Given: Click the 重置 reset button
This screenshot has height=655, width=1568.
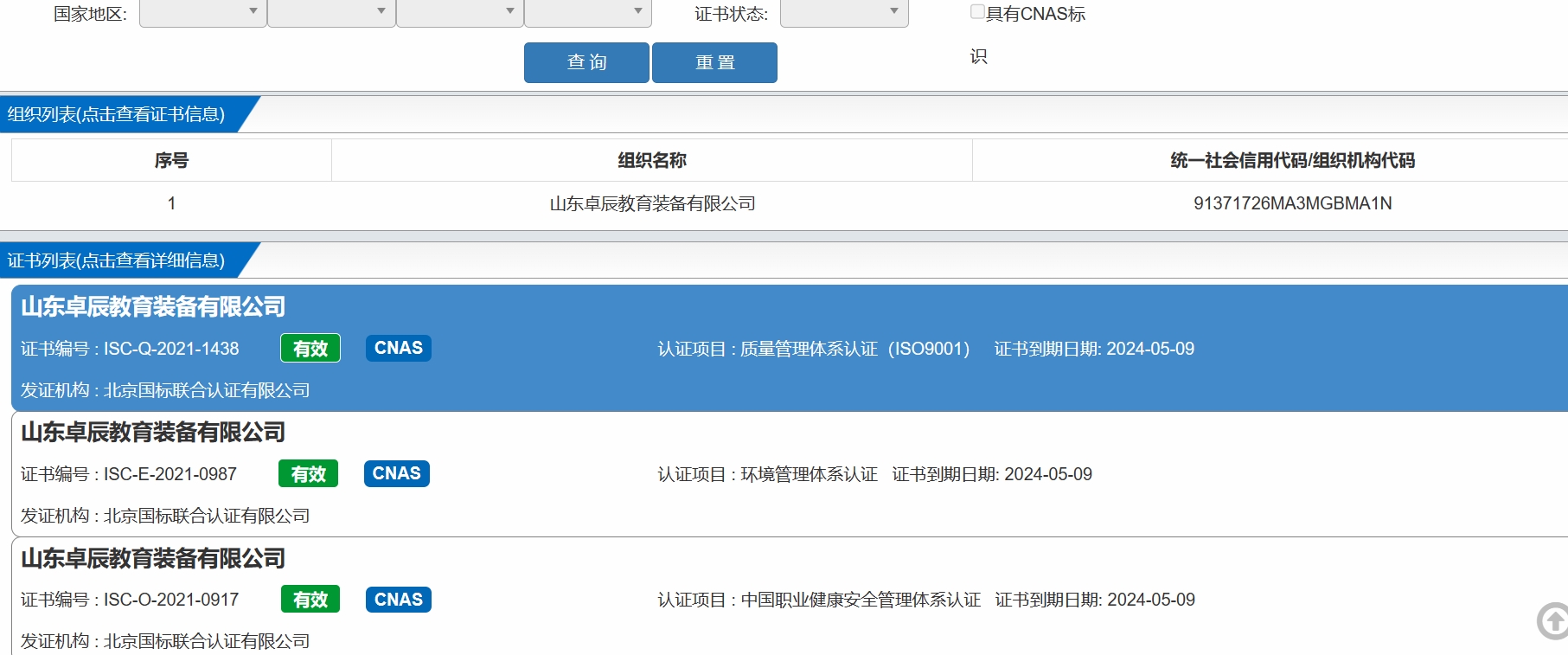Looking at the screenshot, I should tap(714, 62).
